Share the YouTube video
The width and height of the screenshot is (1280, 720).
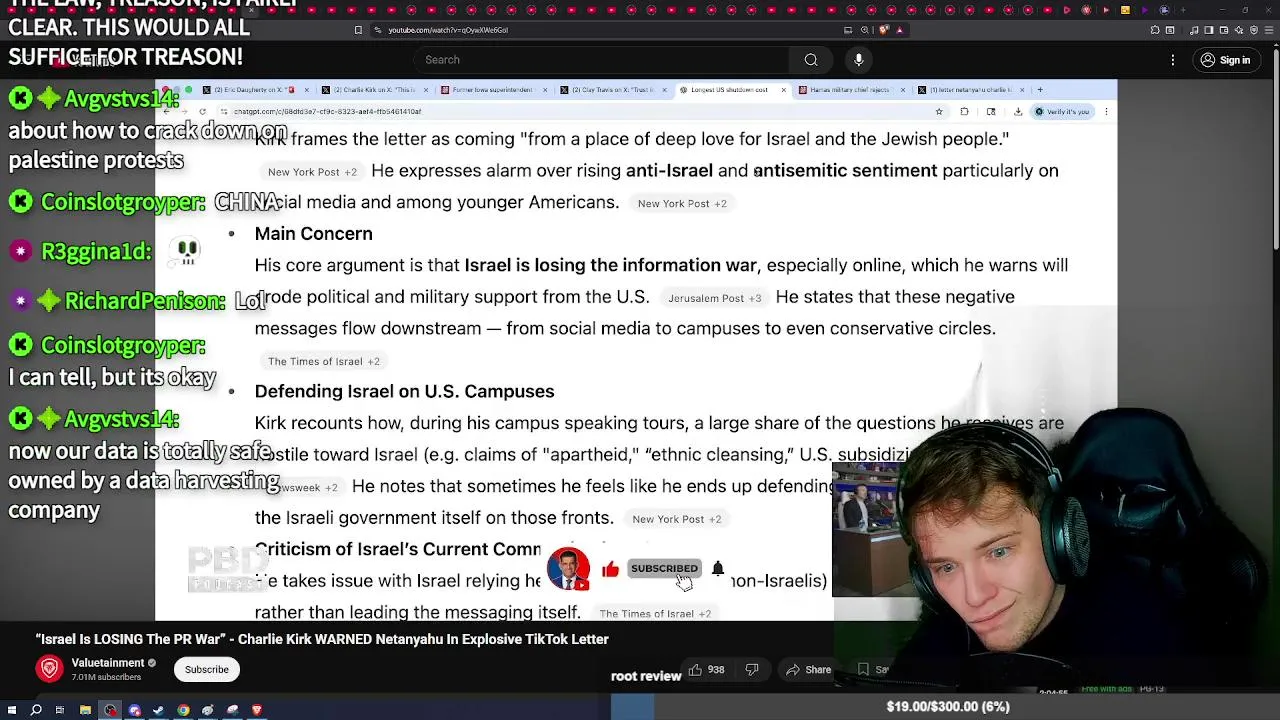click(809, 670)
